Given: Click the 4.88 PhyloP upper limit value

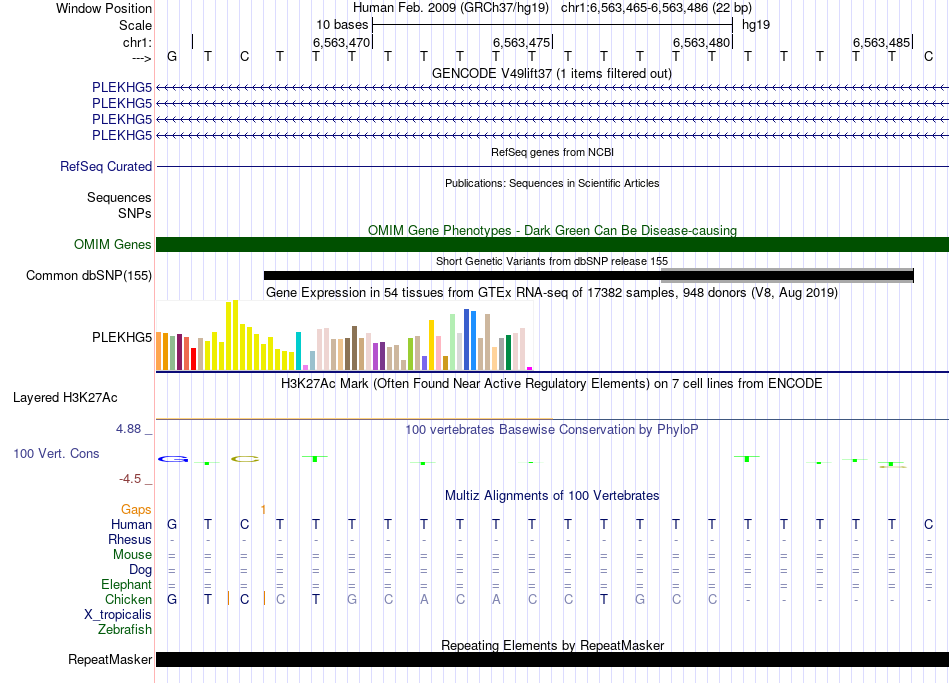Looking at the screenshot, I should (128, 428).
